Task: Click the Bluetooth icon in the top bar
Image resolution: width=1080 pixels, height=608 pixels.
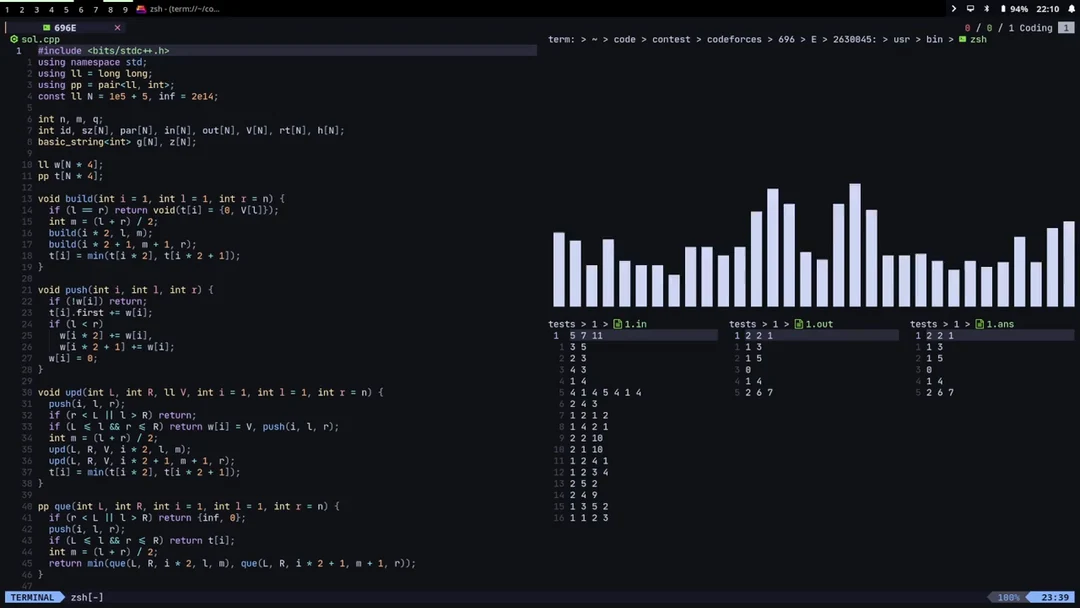Action: 987,9
